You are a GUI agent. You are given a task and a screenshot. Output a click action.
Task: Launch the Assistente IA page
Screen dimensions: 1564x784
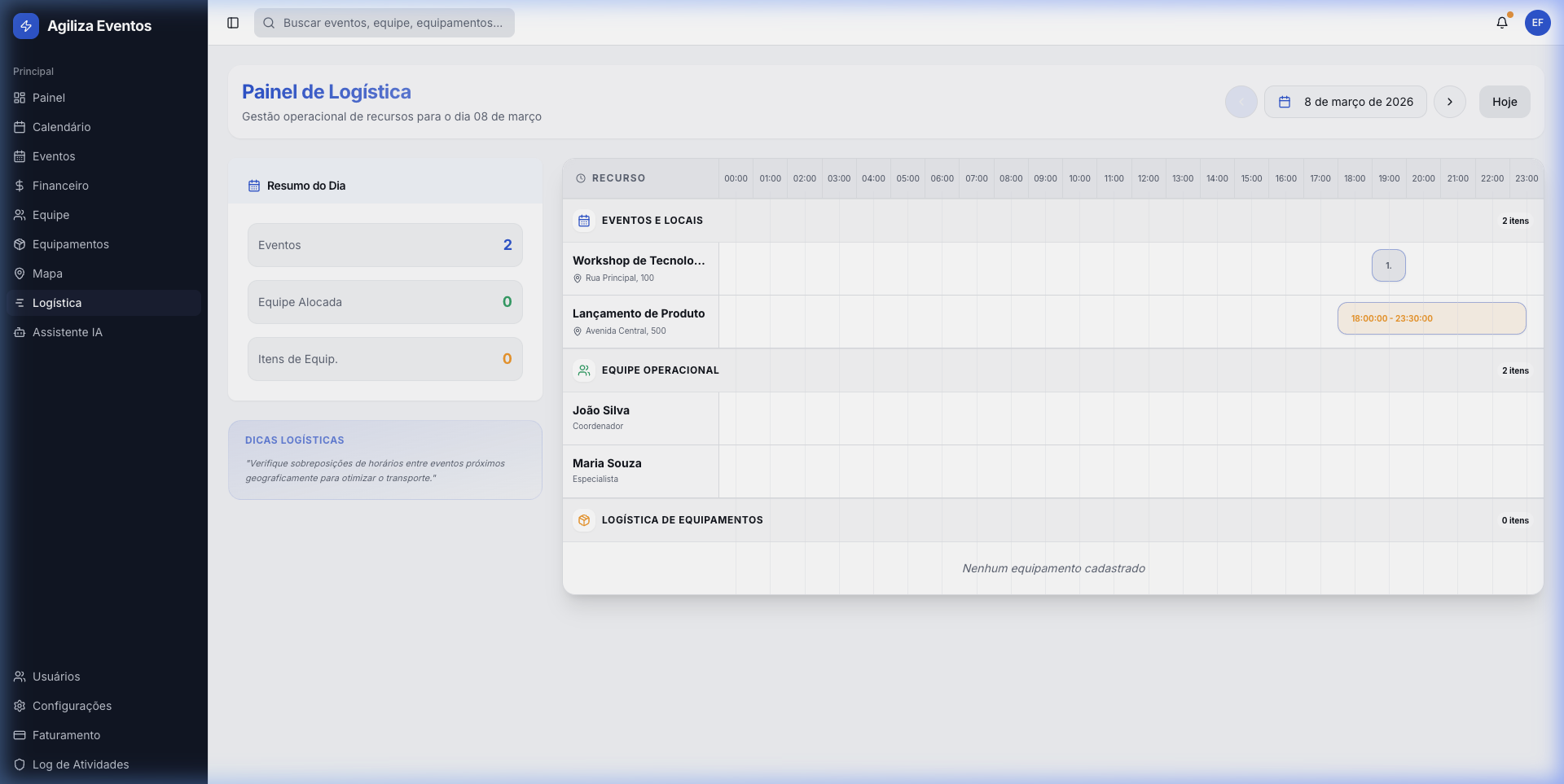(67, 332)
